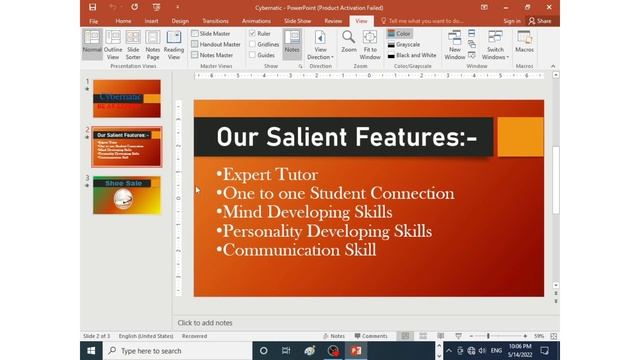
Task: Switch to the Transitions tab
Action: (216, 21)
